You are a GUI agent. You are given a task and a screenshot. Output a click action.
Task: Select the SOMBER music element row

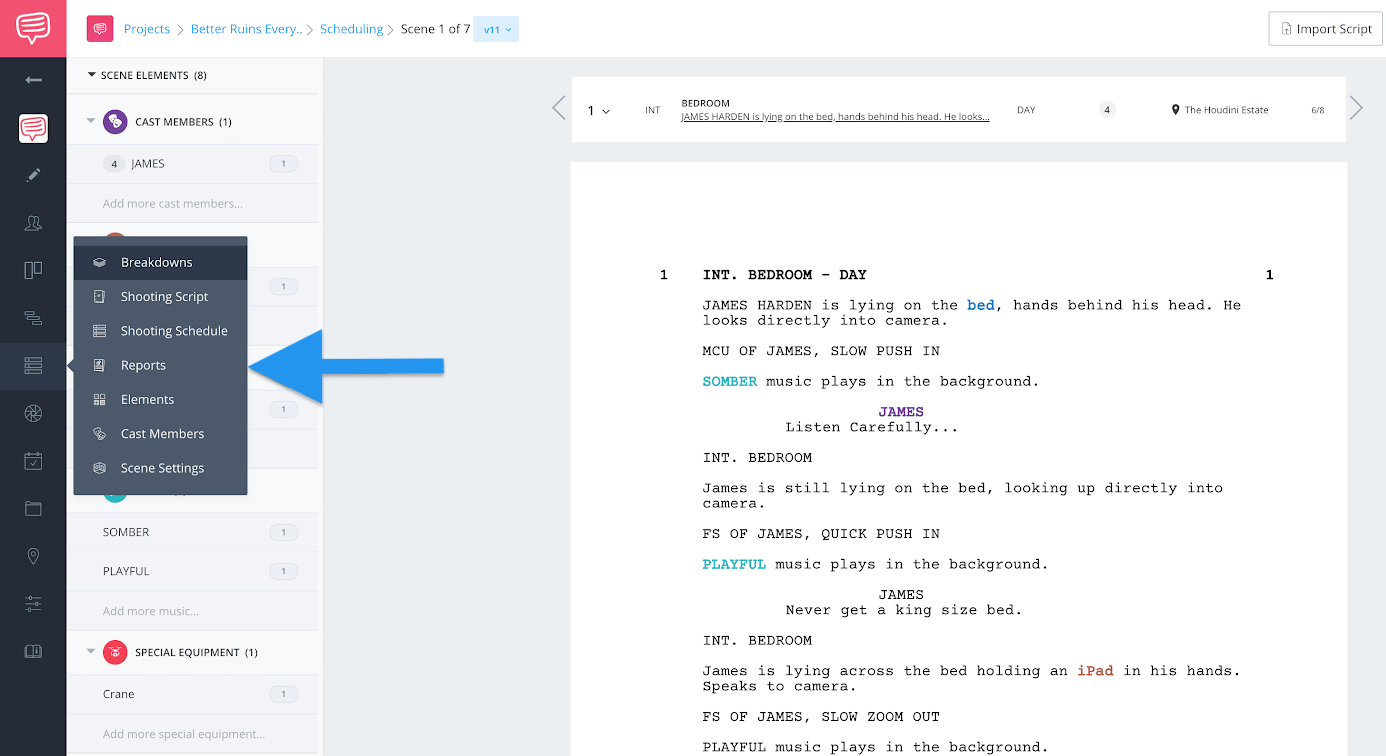pyautogui.click(x=192, y=533)
